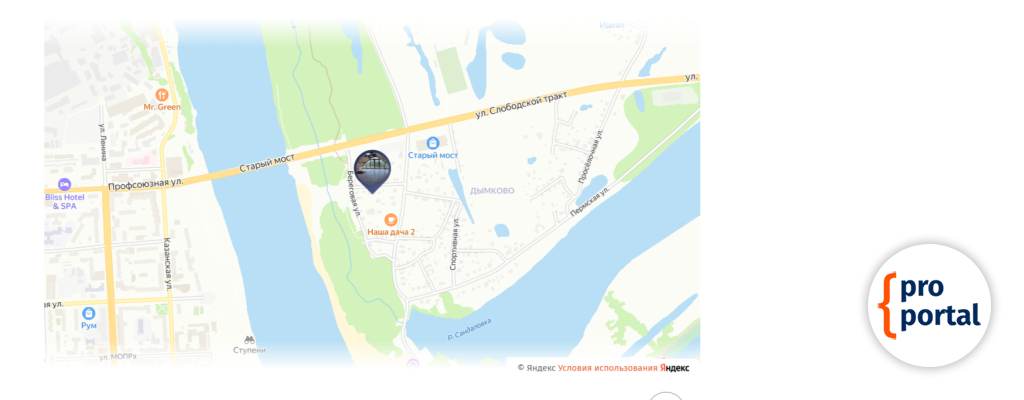The image size is (1024, 400).
Task: Click the Спортивная ул. street label
Action: pos(454,244)
